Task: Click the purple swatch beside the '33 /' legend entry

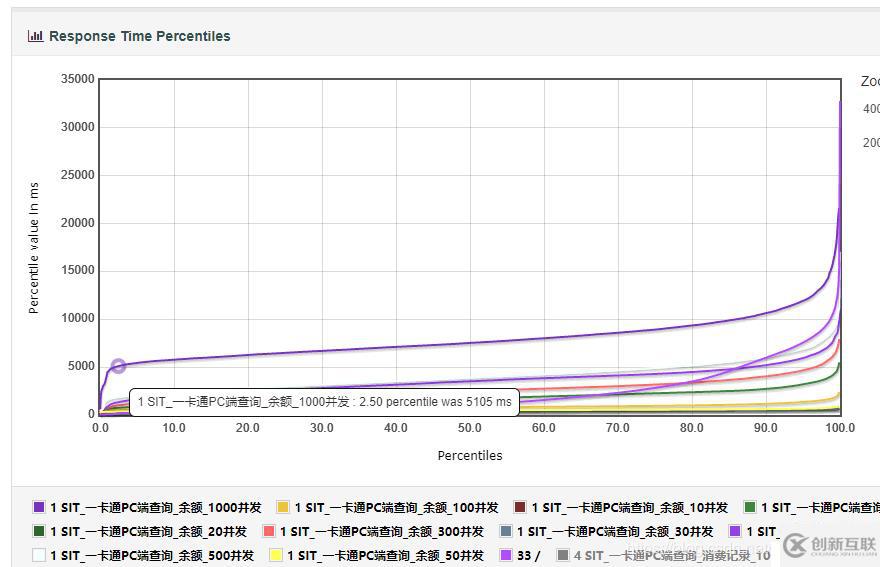Action: [506, 555]
